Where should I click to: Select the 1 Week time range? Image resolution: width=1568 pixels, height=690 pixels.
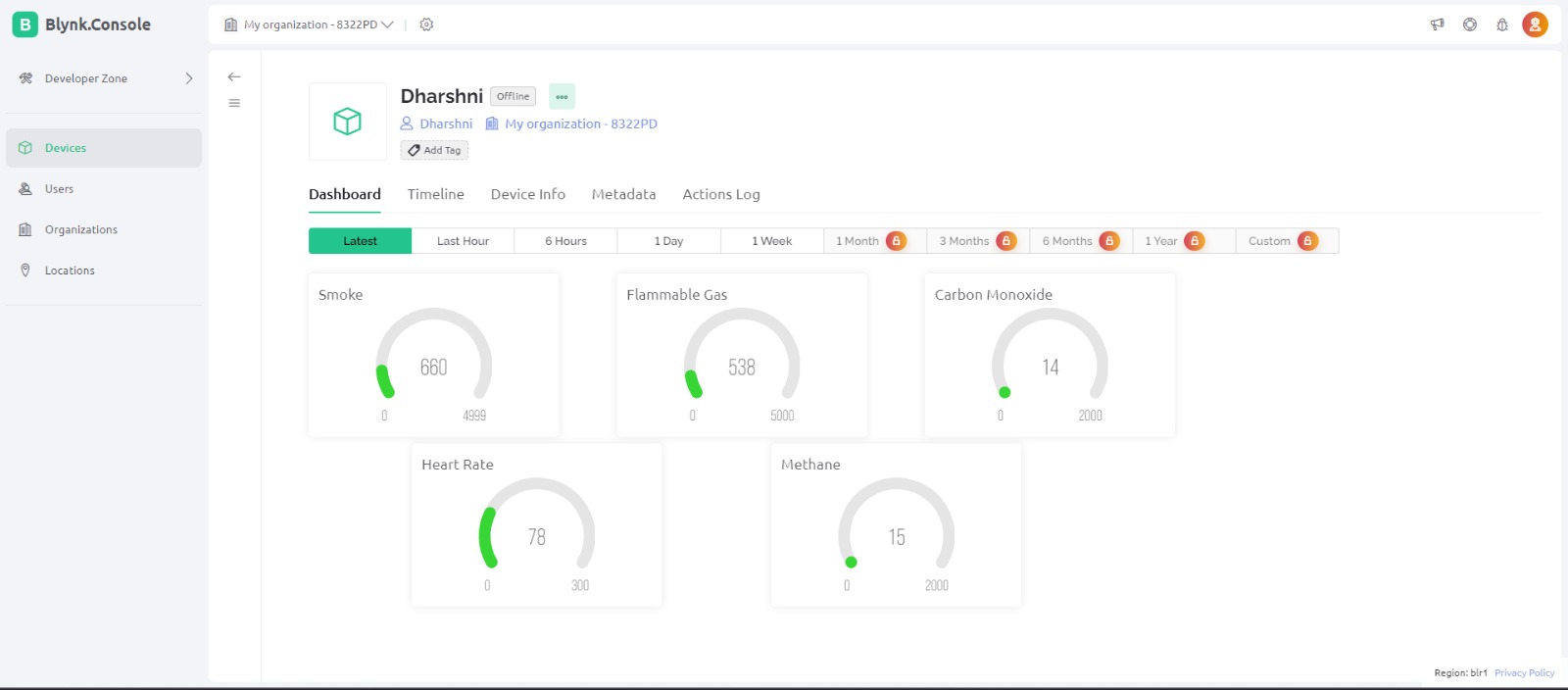click(771, 241)
